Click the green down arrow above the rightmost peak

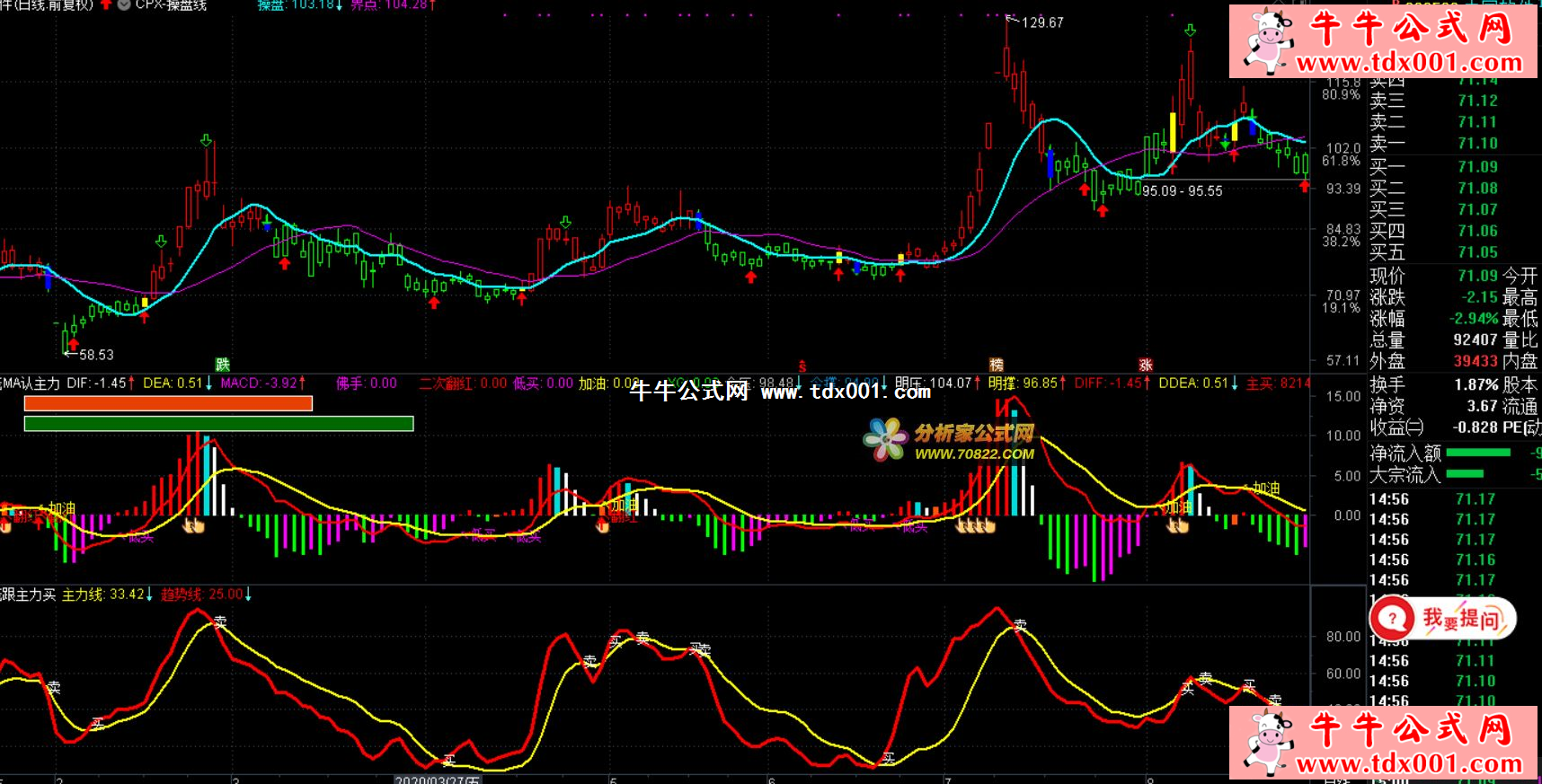click(x=1191, y=31)
